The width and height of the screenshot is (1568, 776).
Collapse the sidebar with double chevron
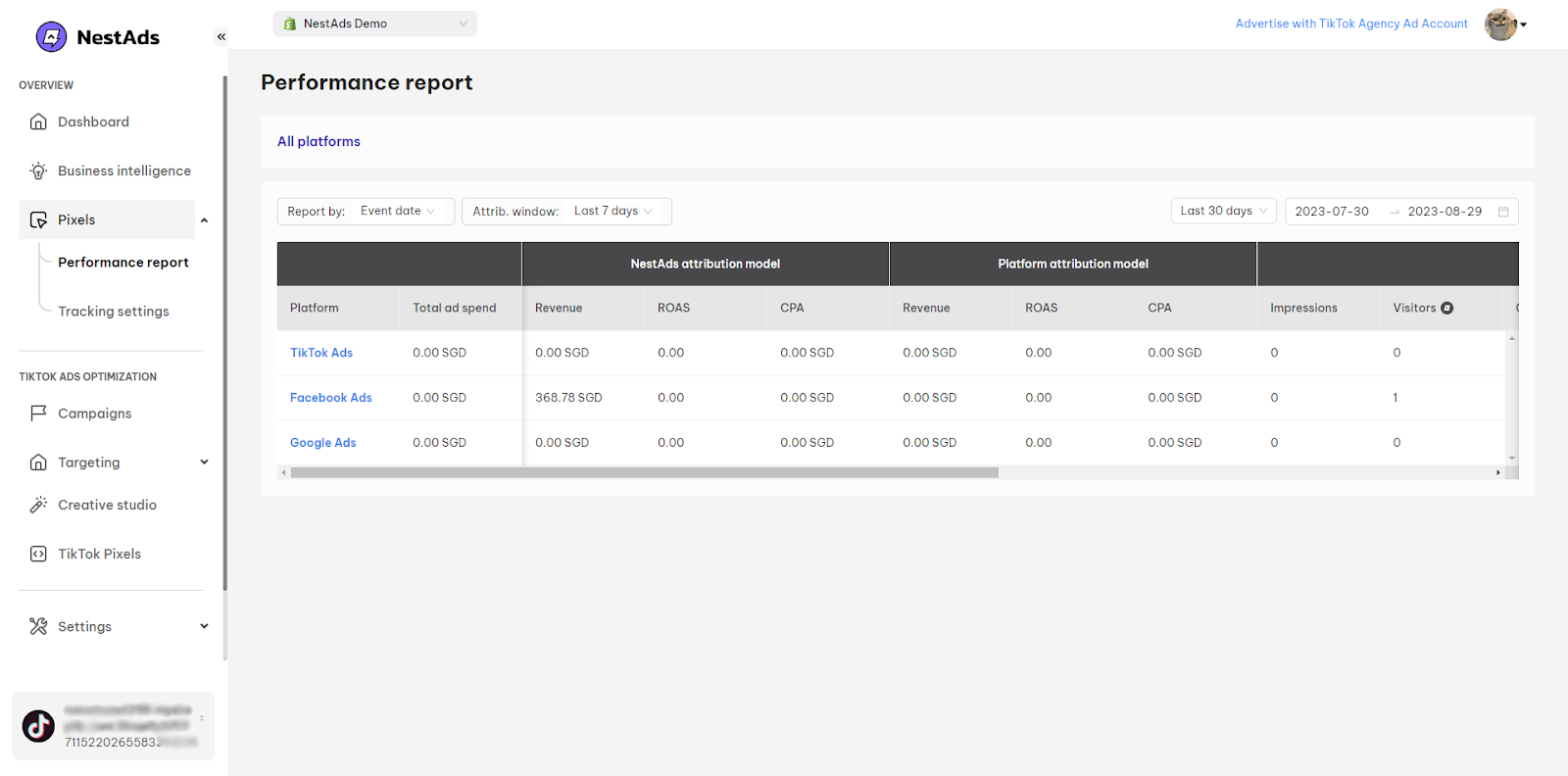221,37
